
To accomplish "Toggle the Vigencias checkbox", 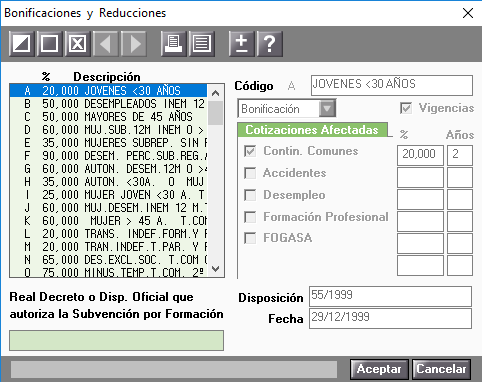I will click(x=406, y=108).
